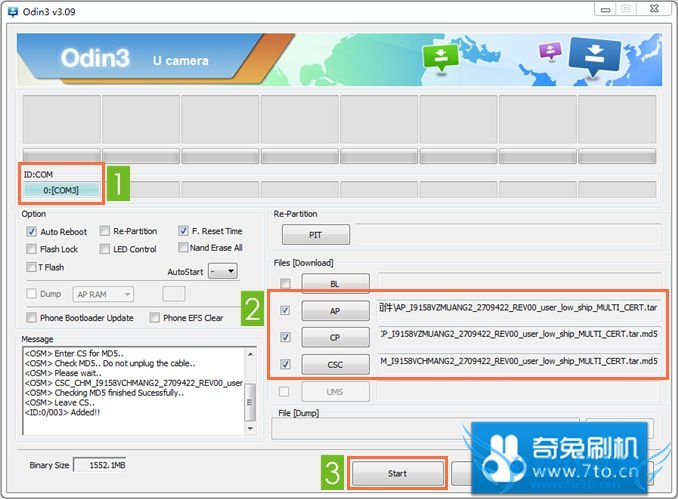Click the 0:[COM3] port indicator

[x=61, y=190]
